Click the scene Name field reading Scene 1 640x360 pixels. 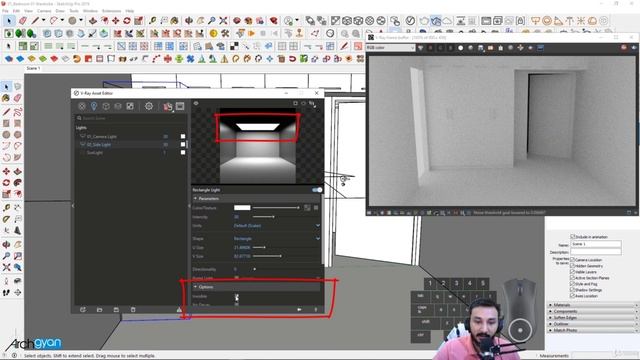click(x=596, y=244)
